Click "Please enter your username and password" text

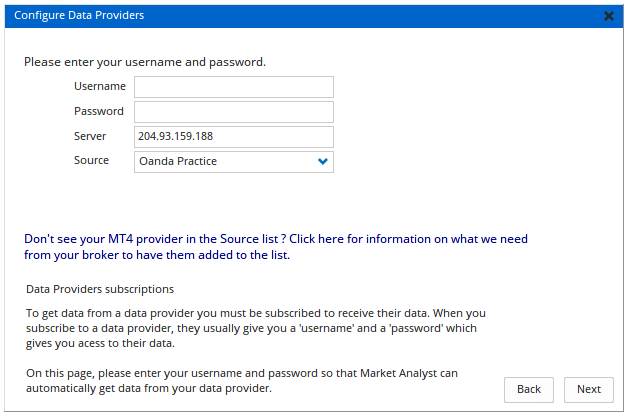pos(145,62)
